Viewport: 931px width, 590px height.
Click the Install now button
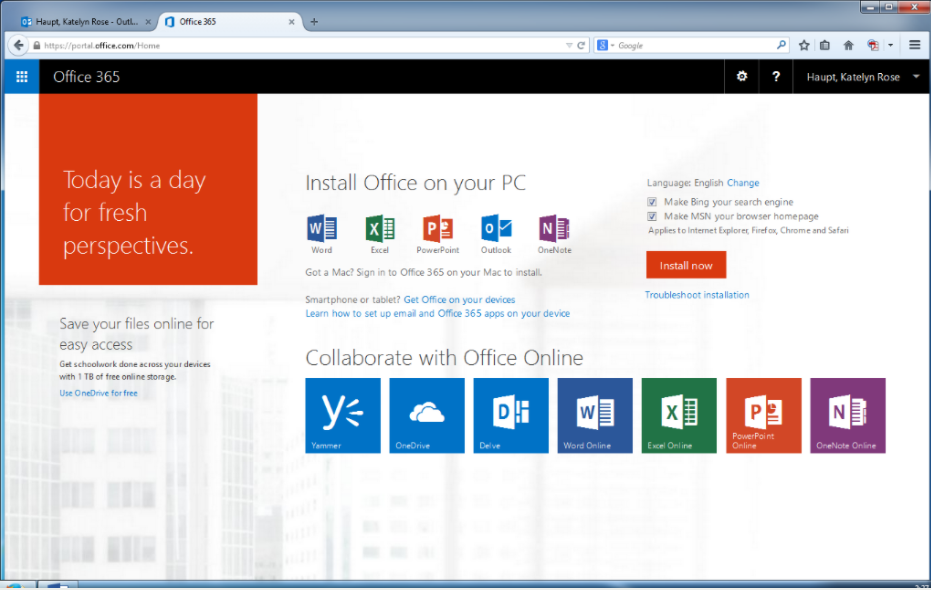coord(686,265)
